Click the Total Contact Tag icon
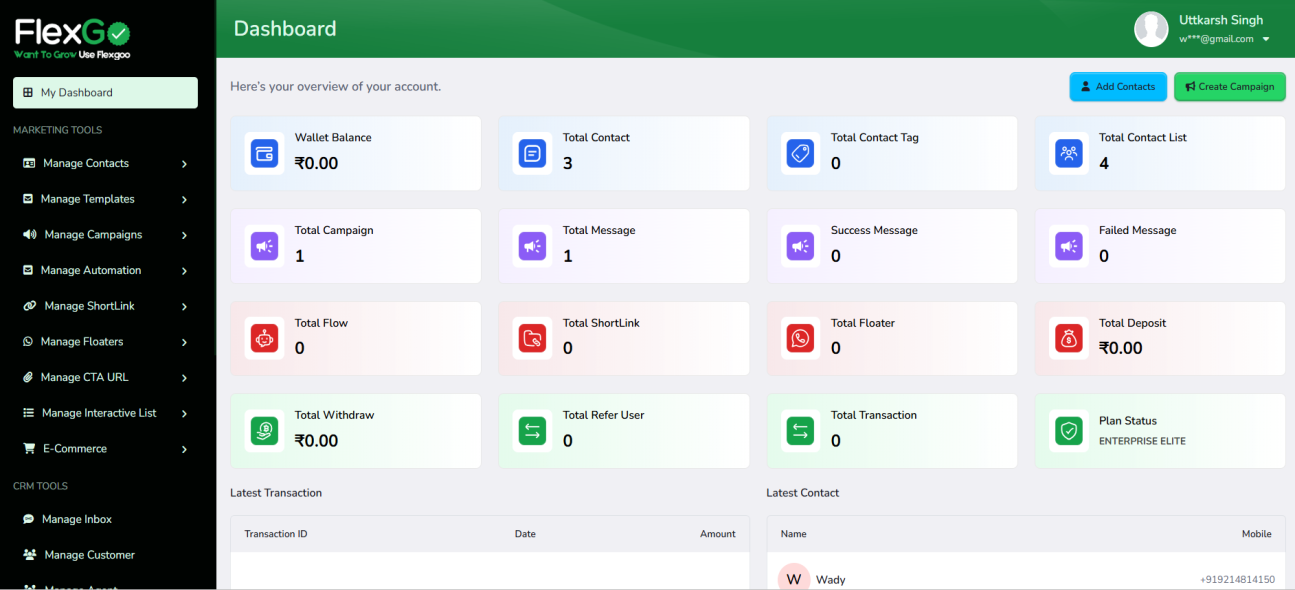The height and width of the screenshot is (590, 1295). point(800,154)
